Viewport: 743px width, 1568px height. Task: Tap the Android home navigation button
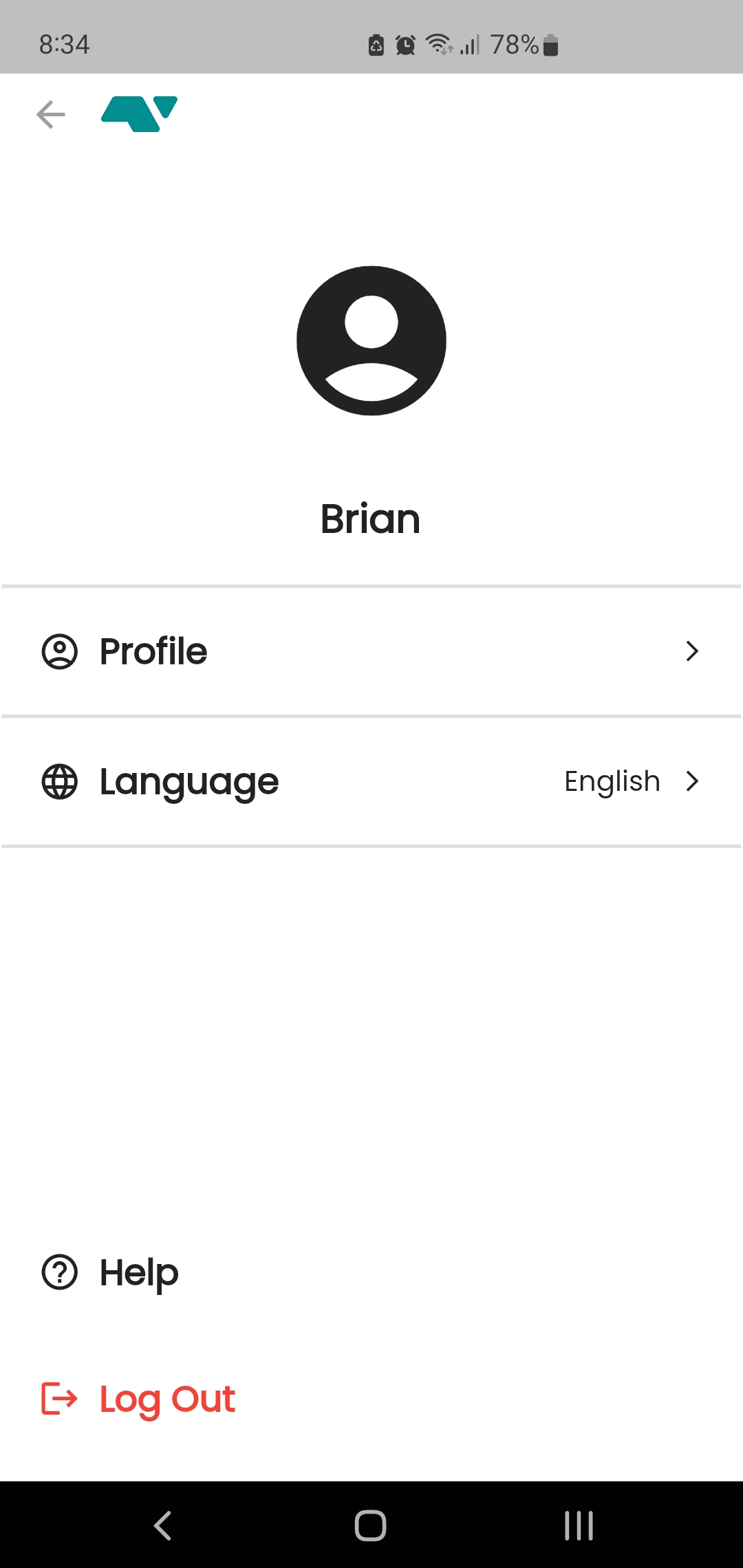[371, 1525]
